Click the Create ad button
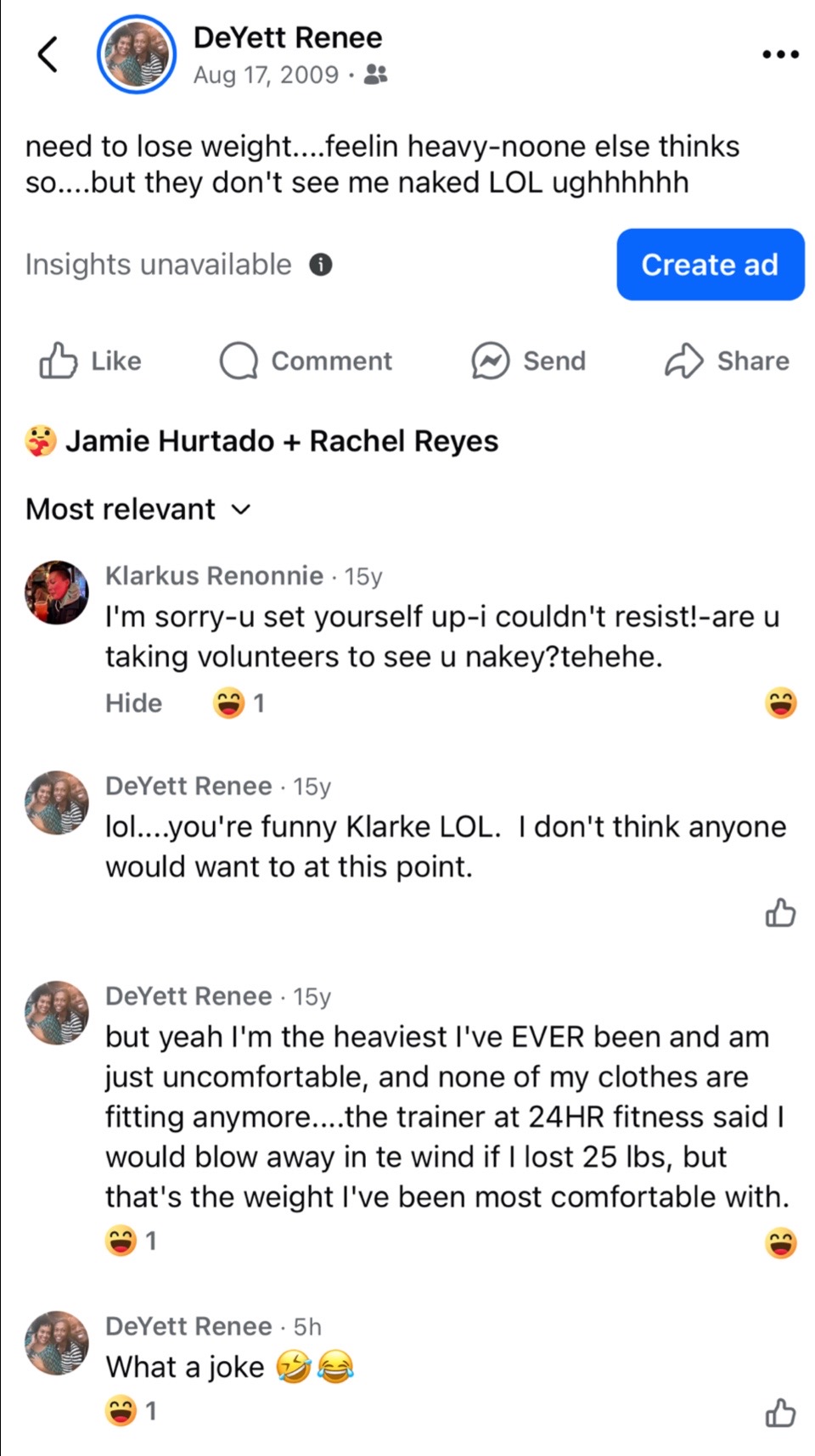 click(711, 265)
